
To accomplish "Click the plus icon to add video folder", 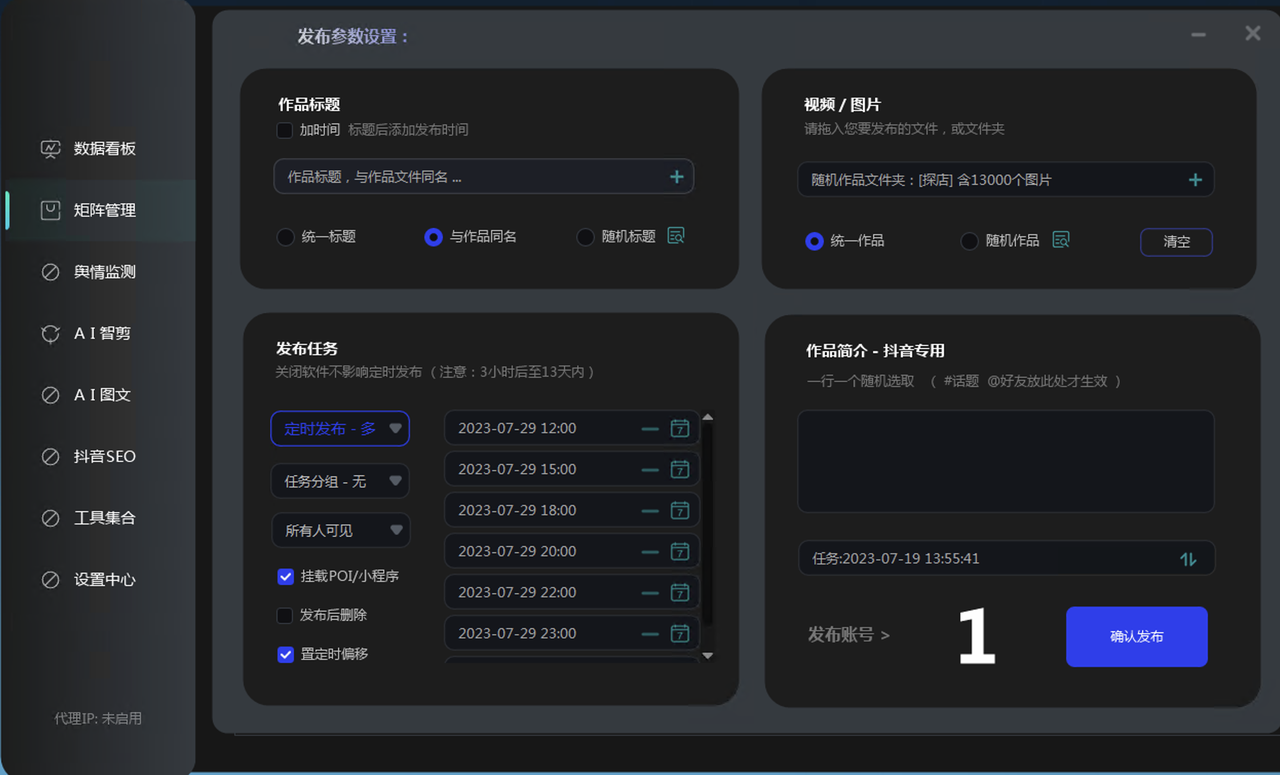I will (1195, 180).
